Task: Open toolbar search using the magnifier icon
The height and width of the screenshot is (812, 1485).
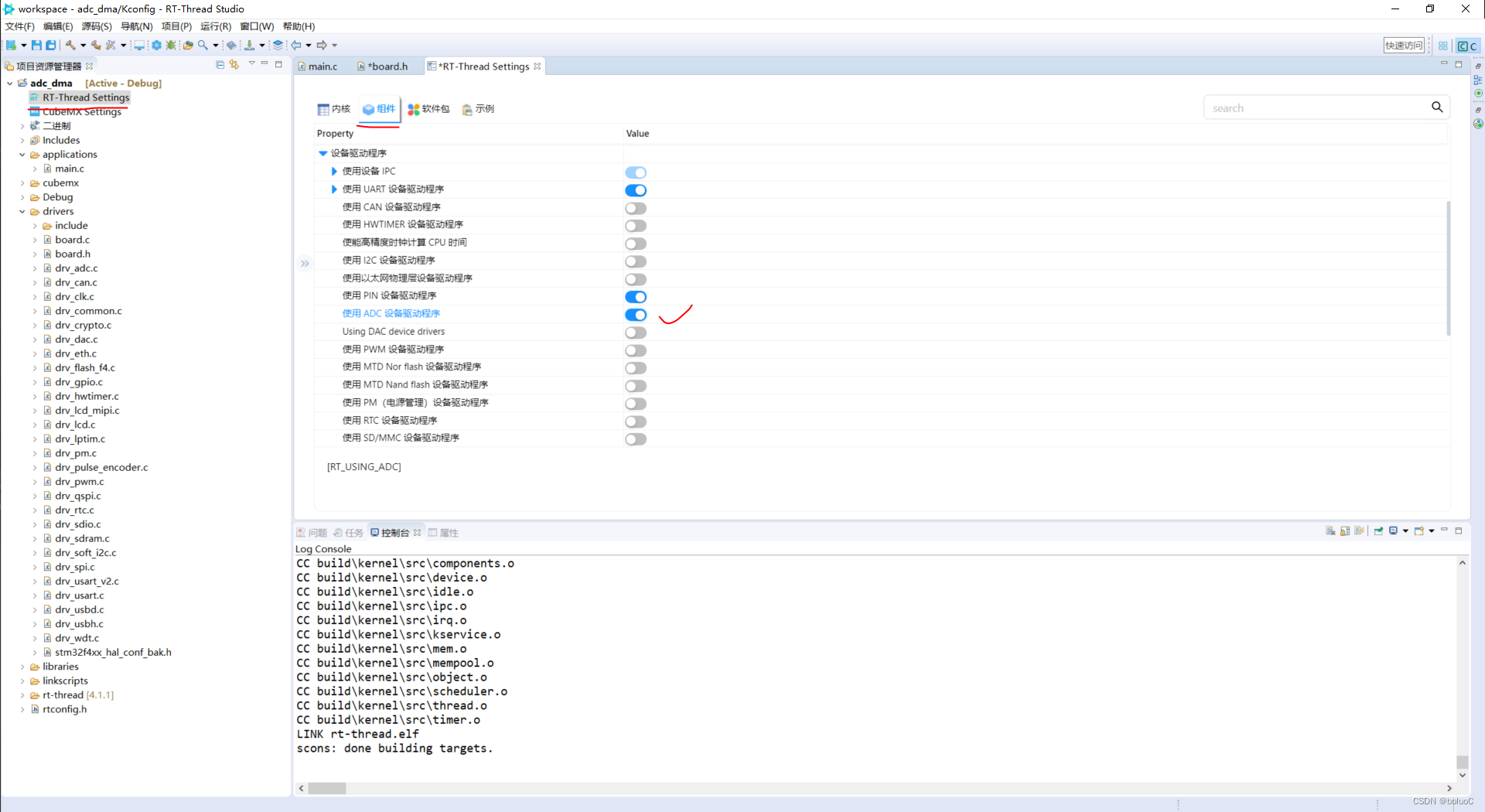Action: [x=203, y=45]
